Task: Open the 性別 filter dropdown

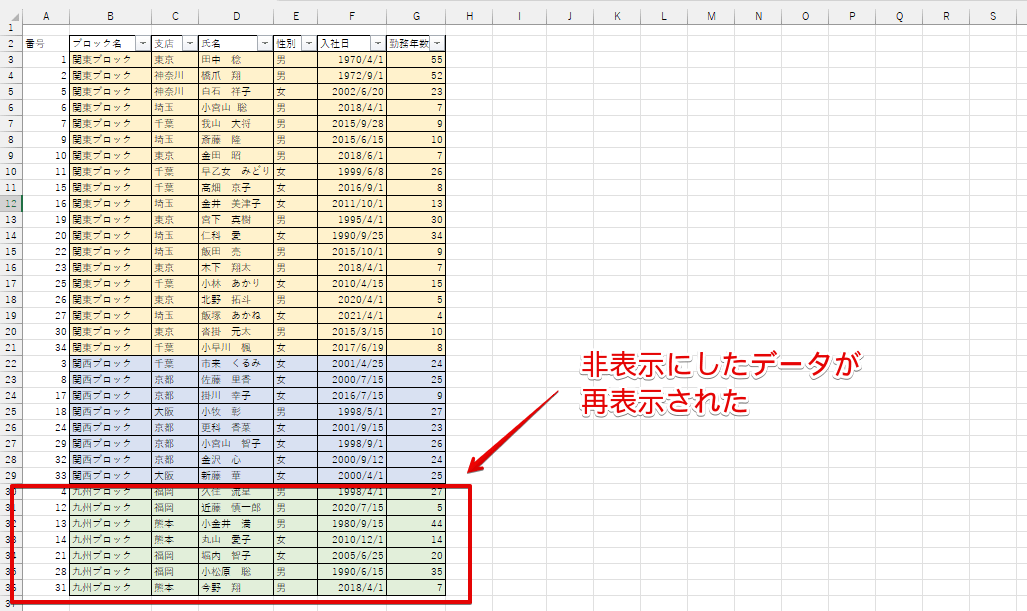Action: pos(308,43)
